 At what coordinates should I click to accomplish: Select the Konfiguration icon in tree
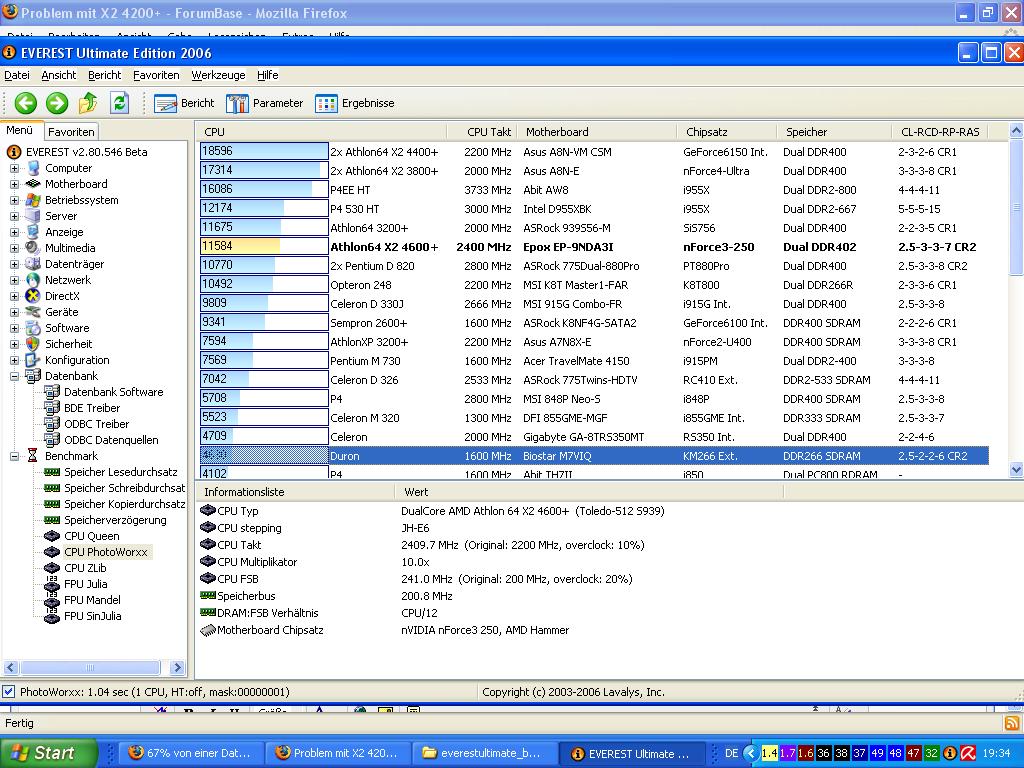point(33,360)
